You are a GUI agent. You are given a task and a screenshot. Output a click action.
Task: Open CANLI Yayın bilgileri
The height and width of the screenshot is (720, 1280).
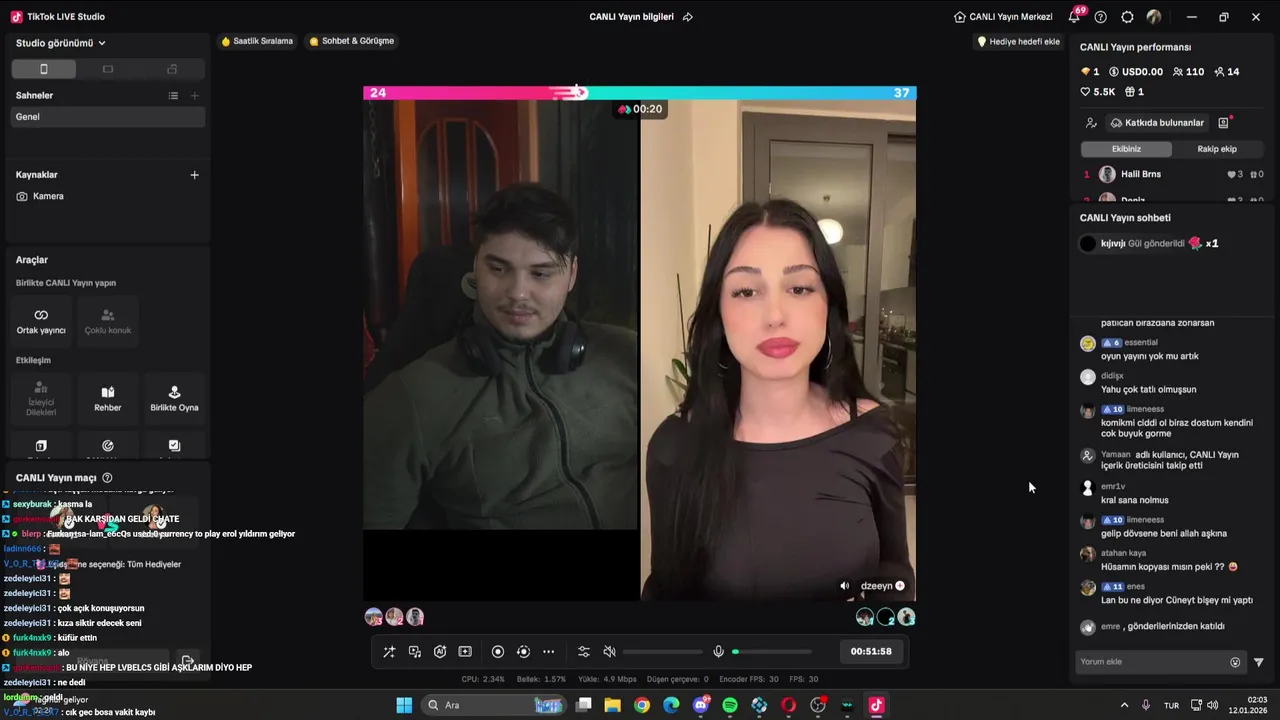click(x=631, y=17)
